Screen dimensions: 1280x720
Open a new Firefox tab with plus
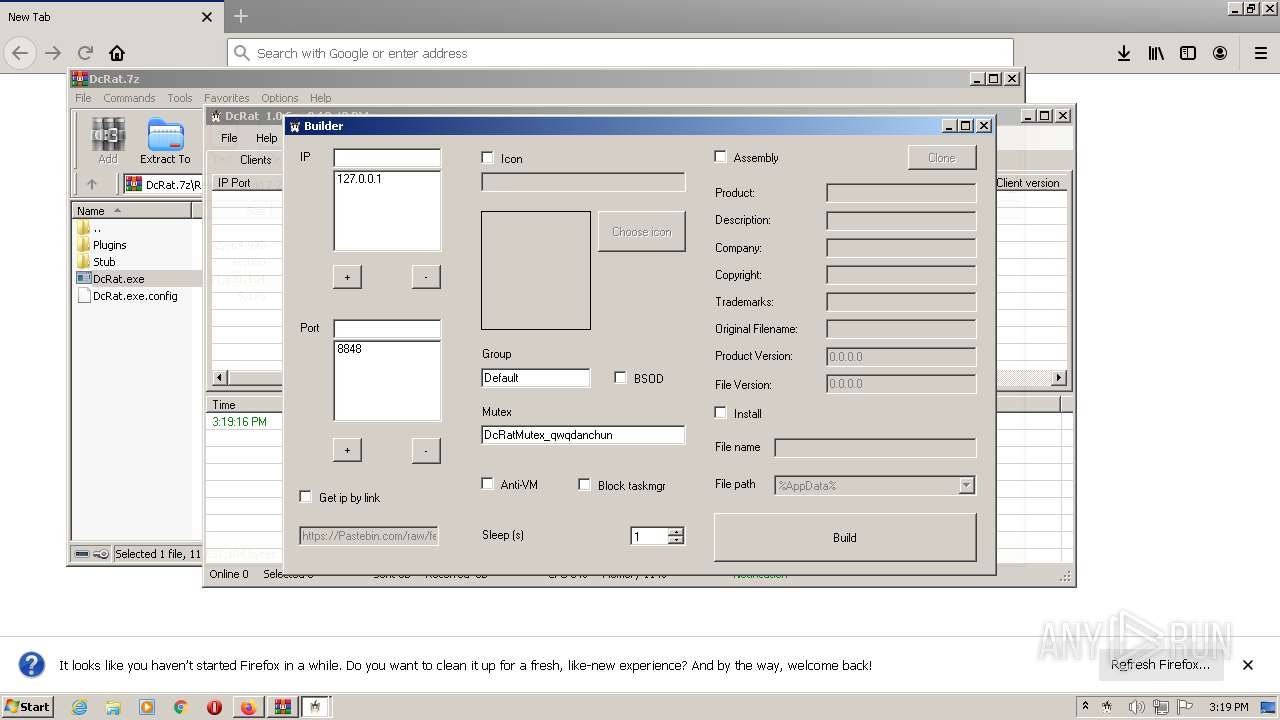click(241, 16)
